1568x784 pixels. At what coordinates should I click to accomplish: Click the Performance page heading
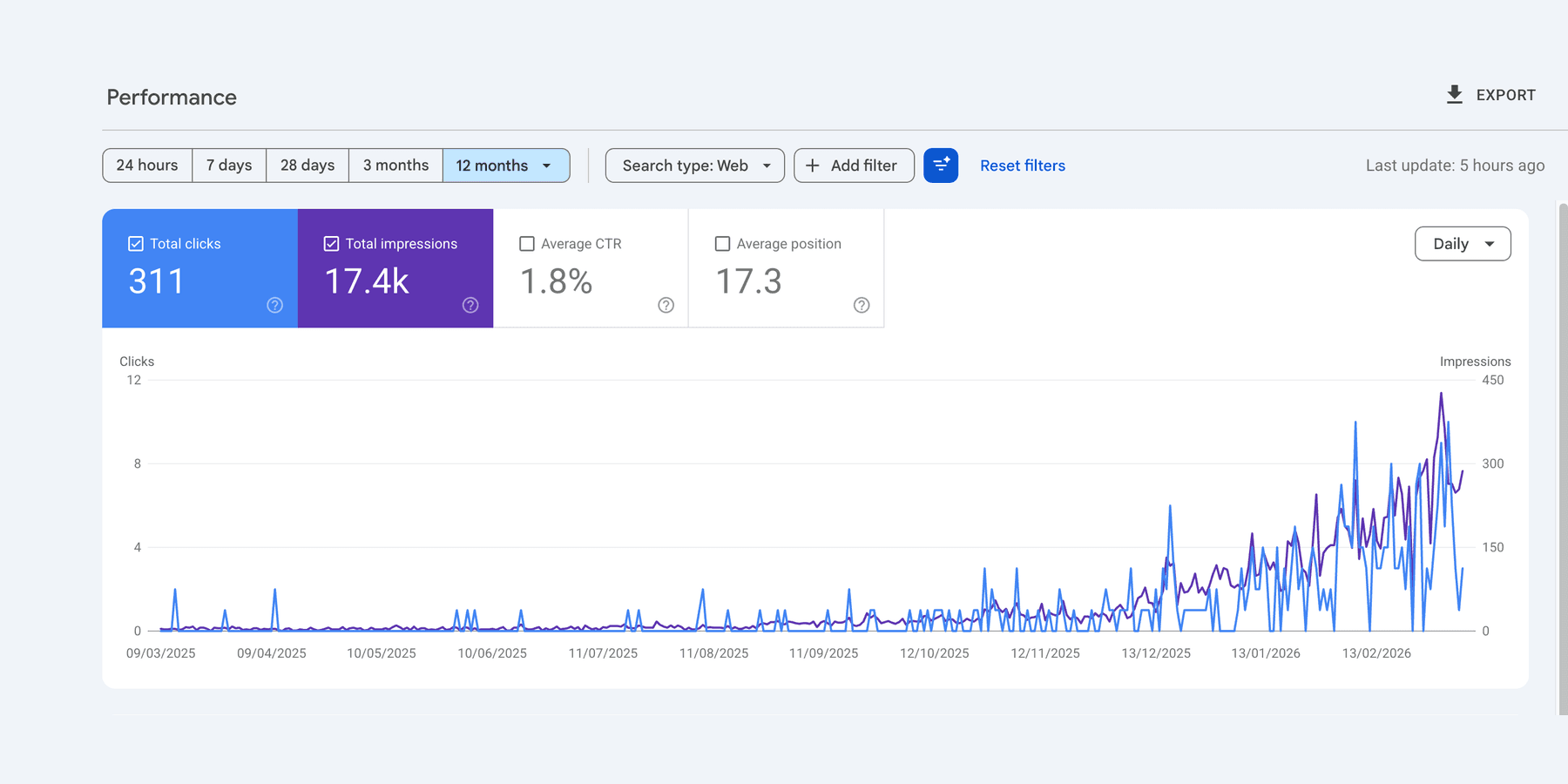point(172,98)
